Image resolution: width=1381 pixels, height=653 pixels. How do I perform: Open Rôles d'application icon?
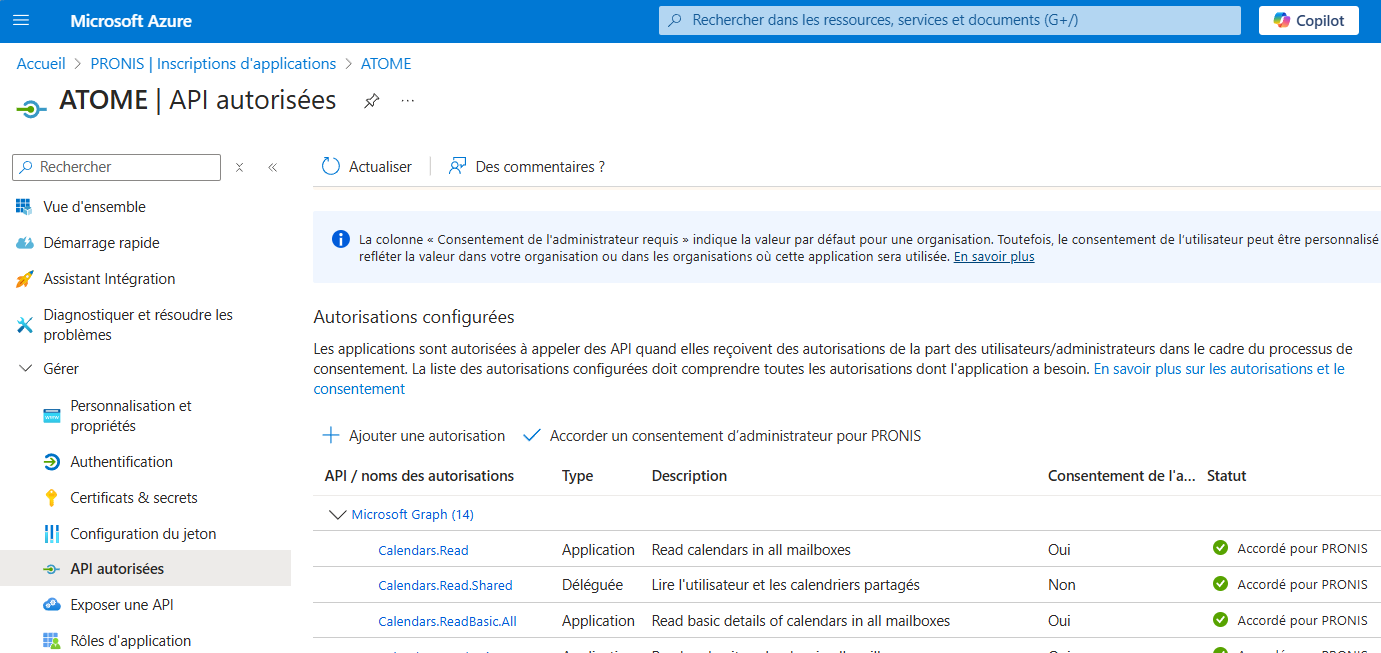(52, 641)
